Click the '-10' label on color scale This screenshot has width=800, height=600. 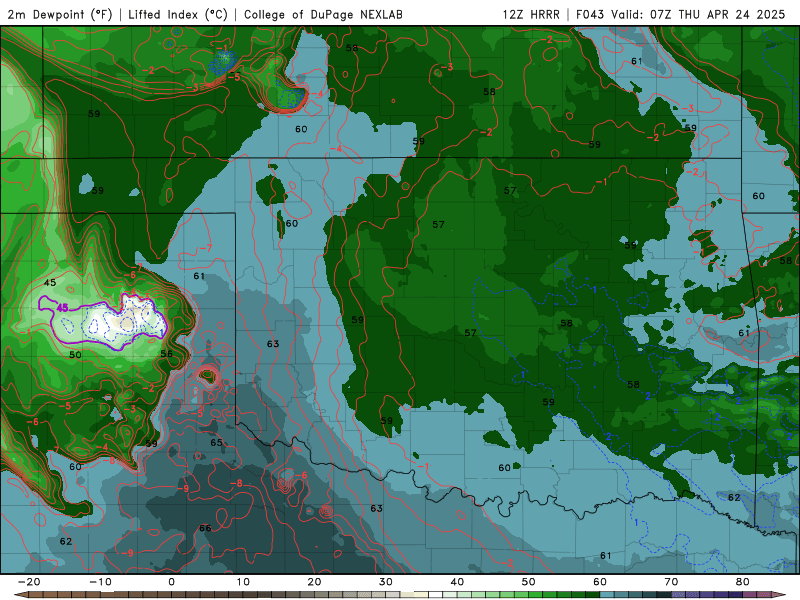point(100,582)
